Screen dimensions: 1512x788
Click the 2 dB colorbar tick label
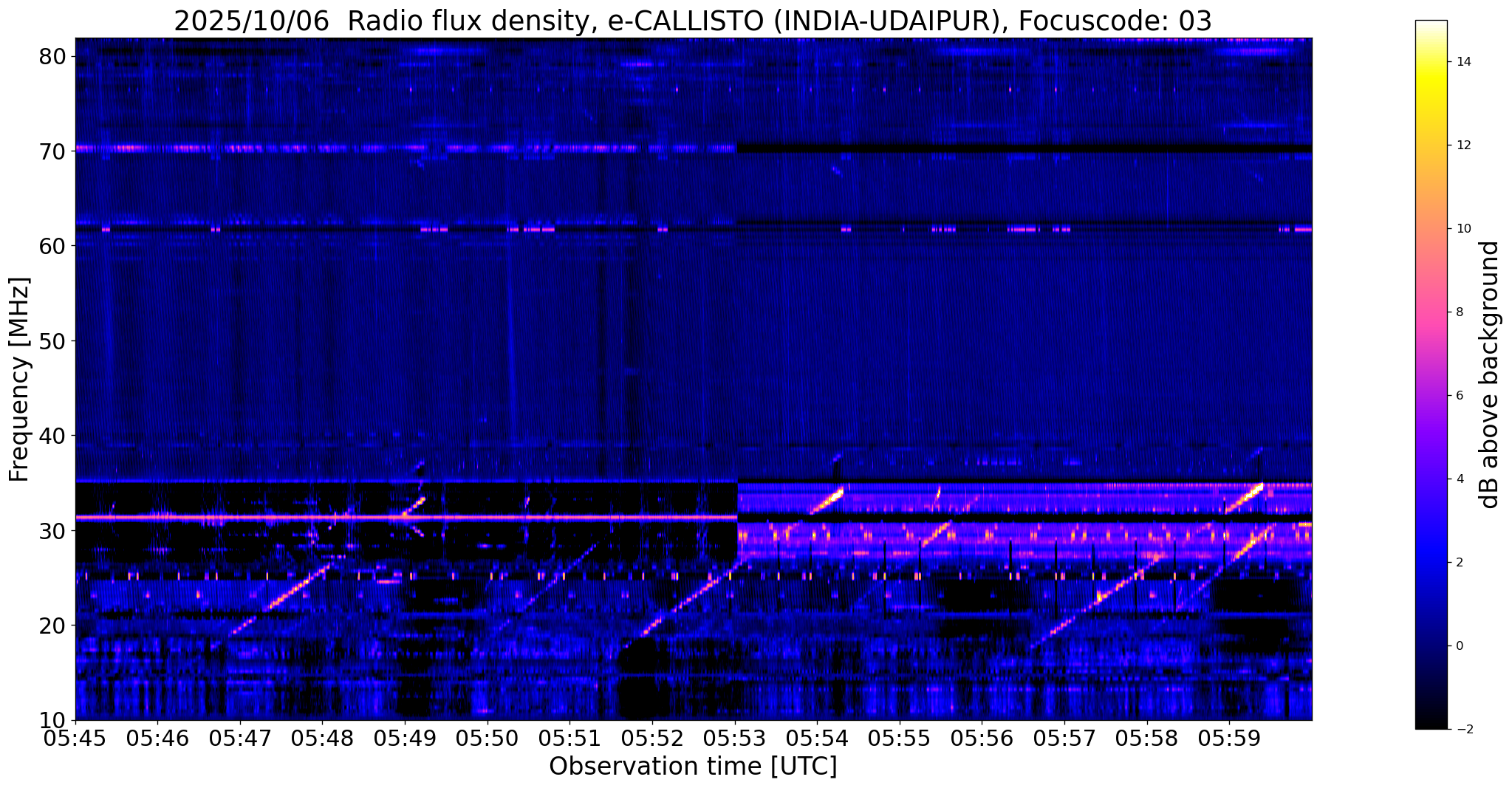point(1459,563)
